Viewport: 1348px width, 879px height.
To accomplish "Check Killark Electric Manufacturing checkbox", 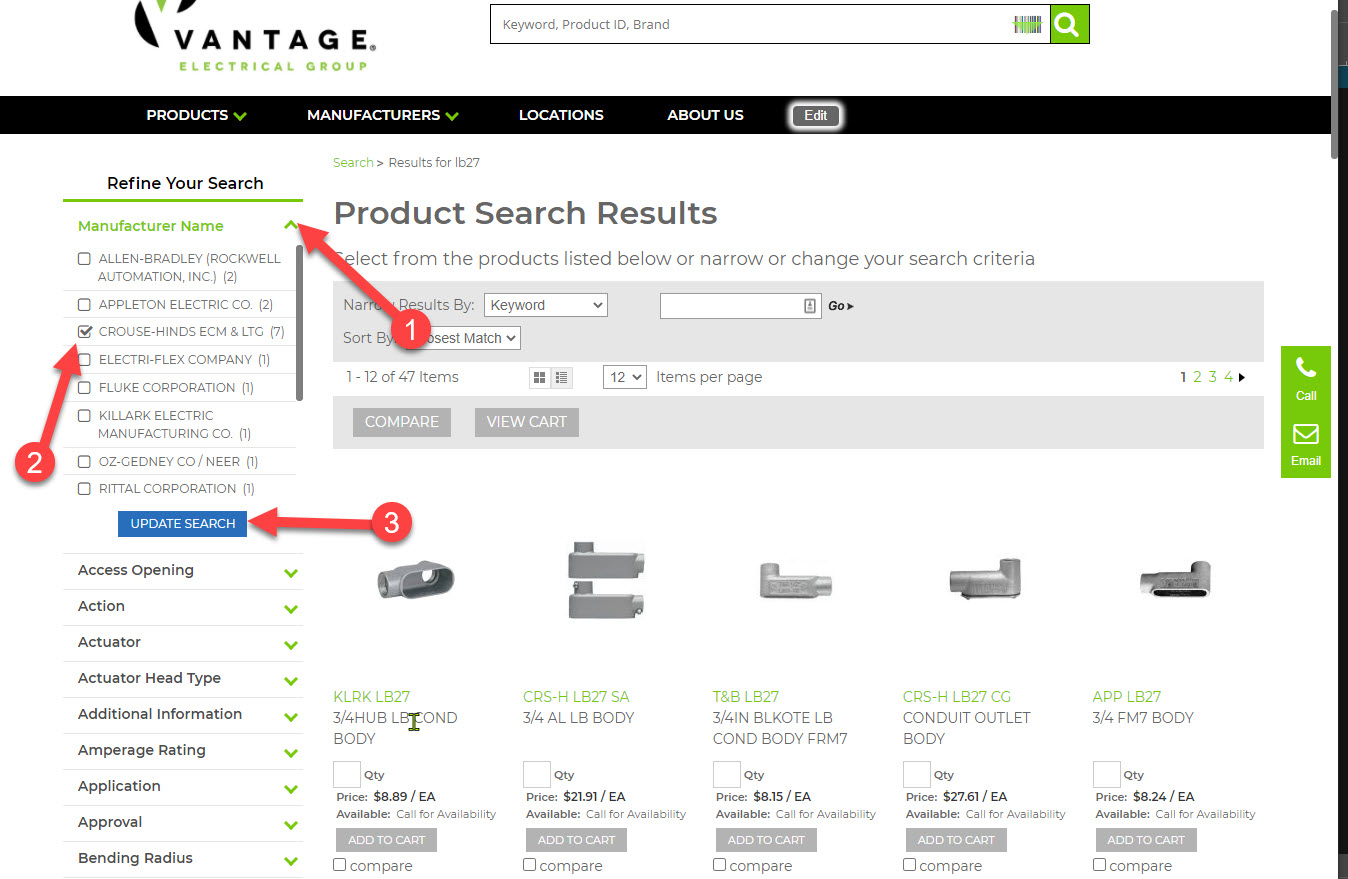I will tap(85, 416).
